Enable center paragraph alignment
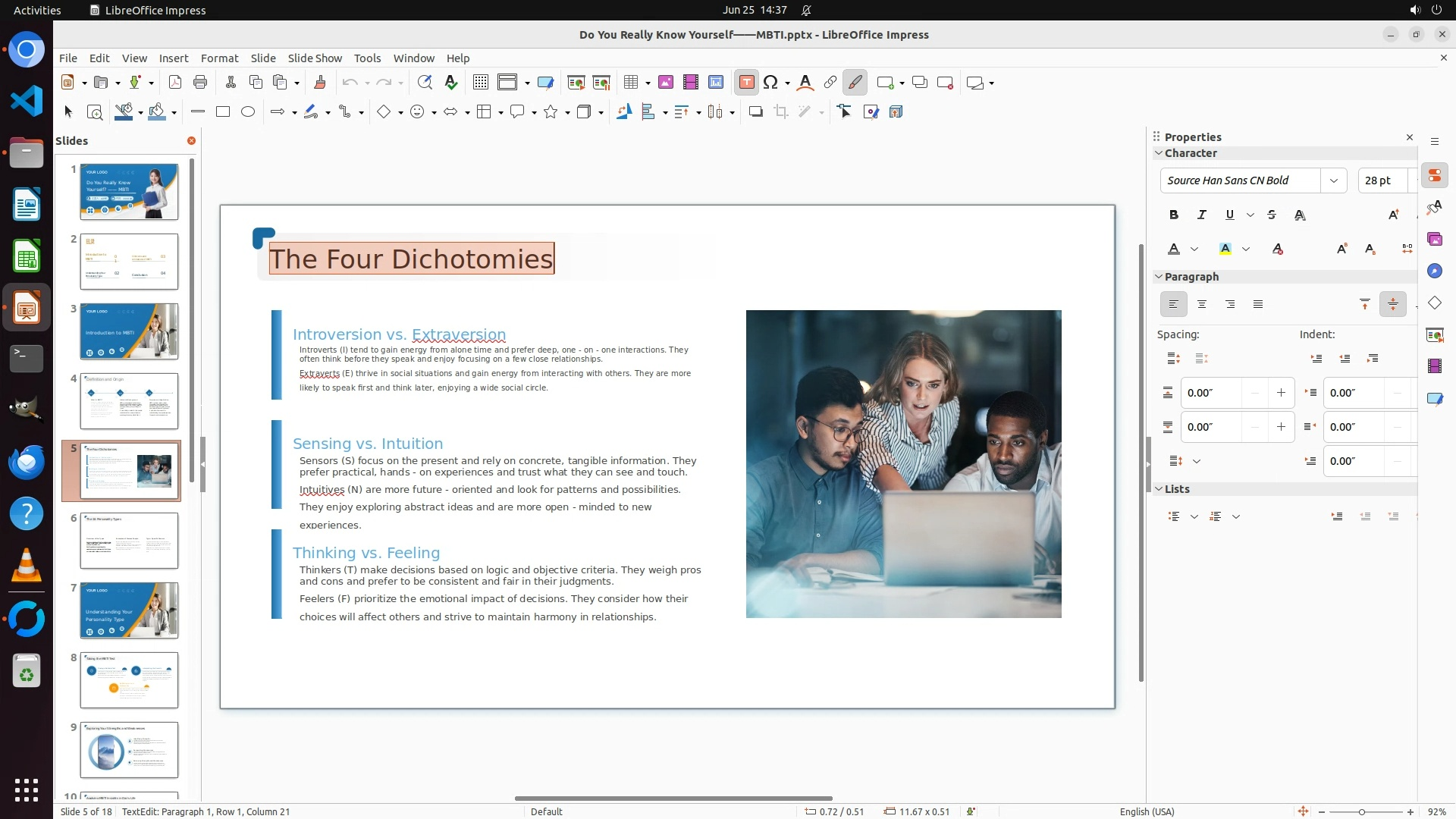1456x819 pixels. click(x=1202, y=305)
